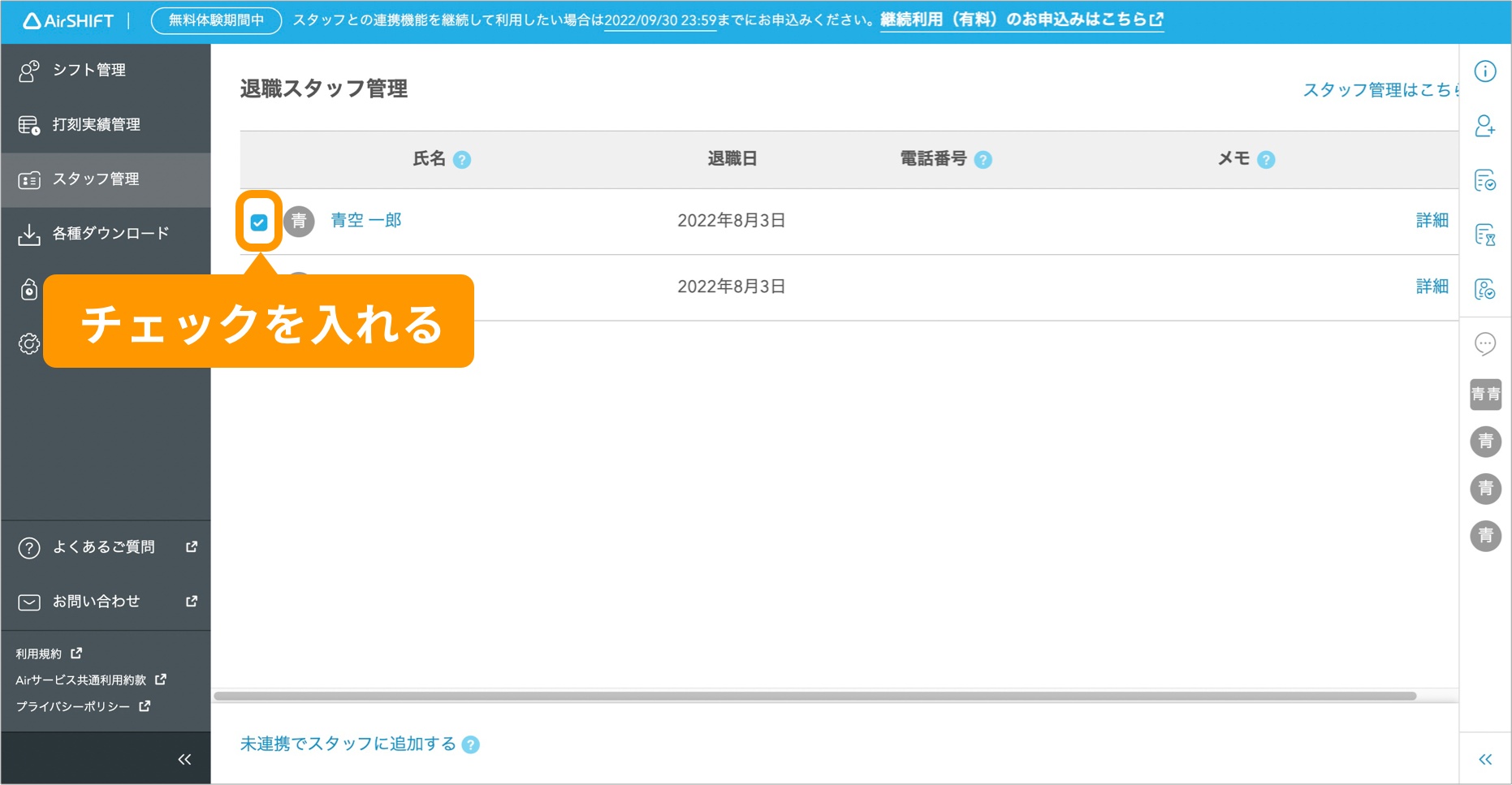1512x785 pixels.
Task: Click the 青空 一郎 name link
Action: click(366, 221)
